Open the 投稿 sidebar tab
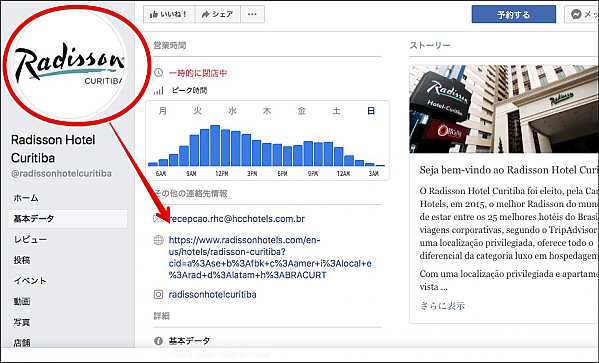 [x=22, y=260]
